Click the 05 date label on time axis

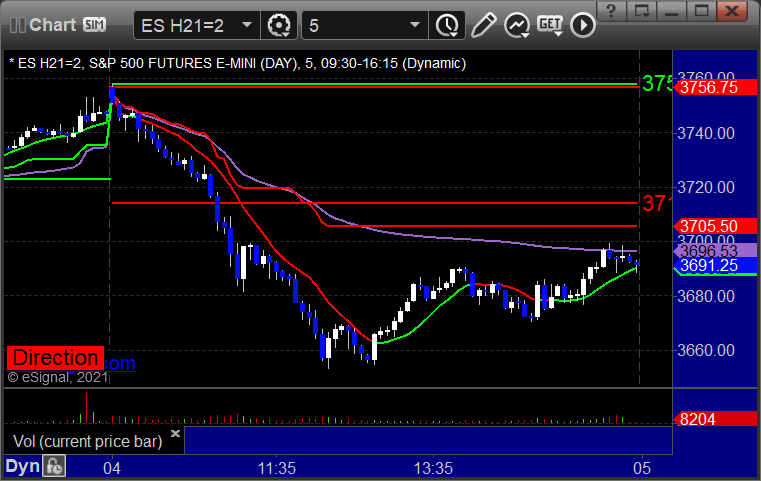coord(642,469)
